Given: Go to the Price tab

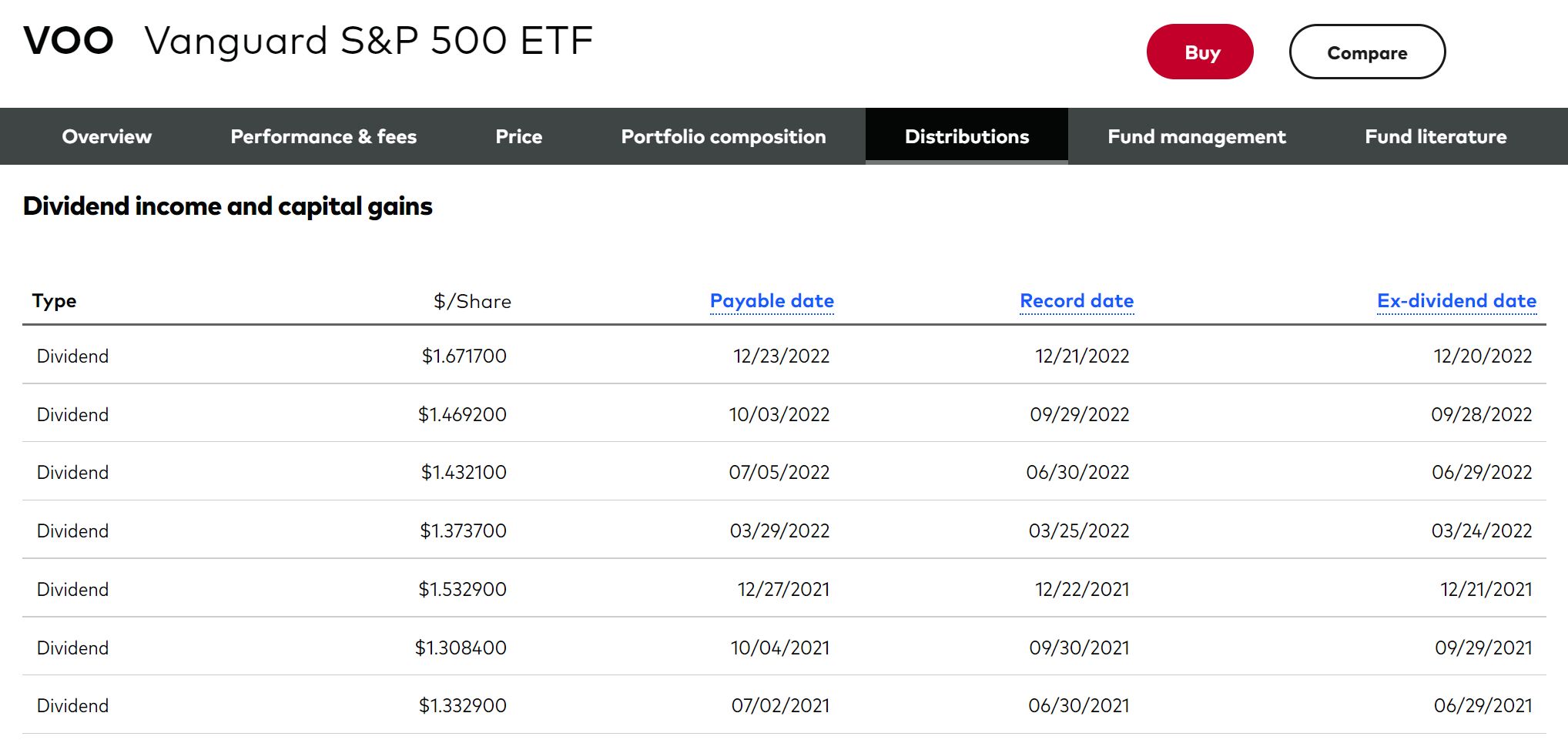Looking at the screenshot, I should point(519,136).
